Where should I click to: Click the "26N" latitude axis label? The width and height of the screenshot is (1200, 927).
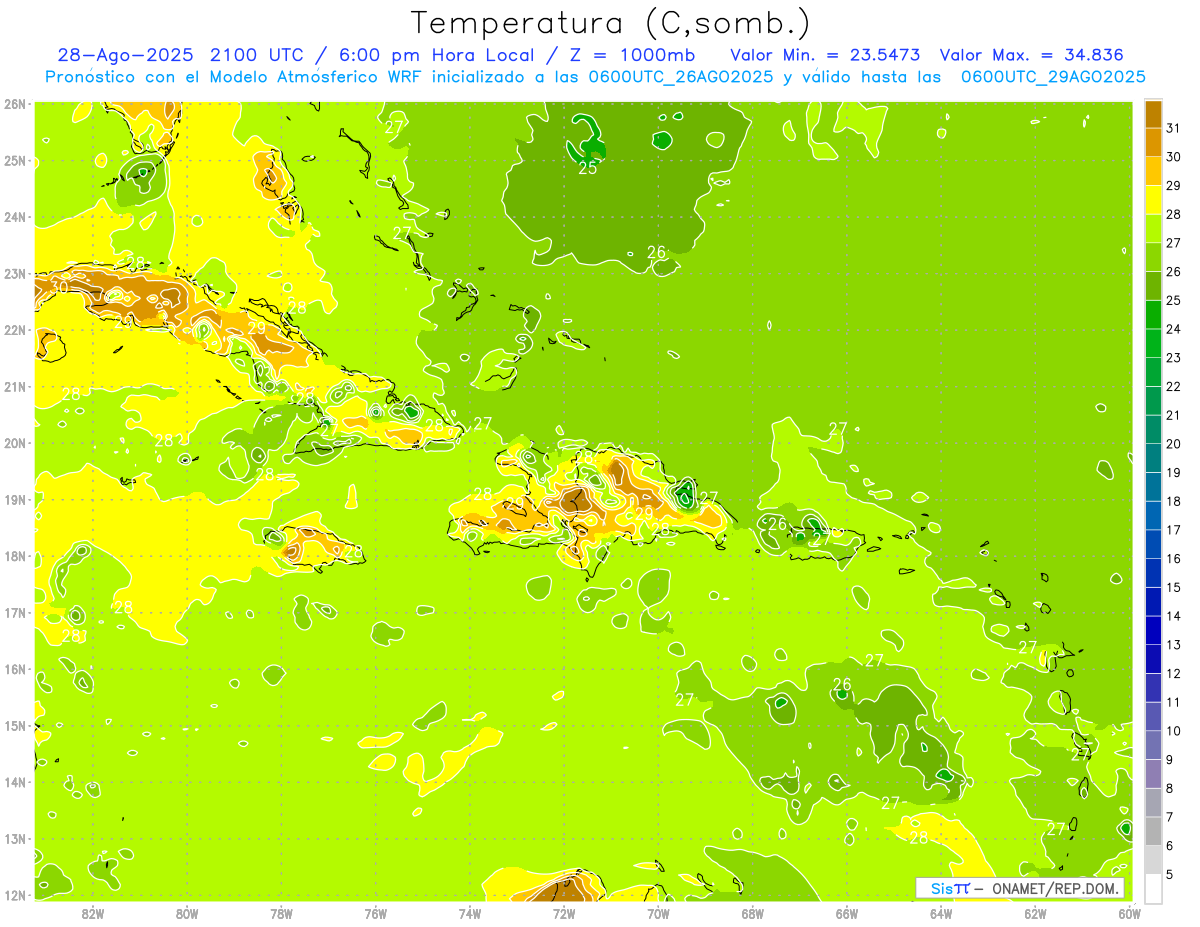click(x=14, y=104)
